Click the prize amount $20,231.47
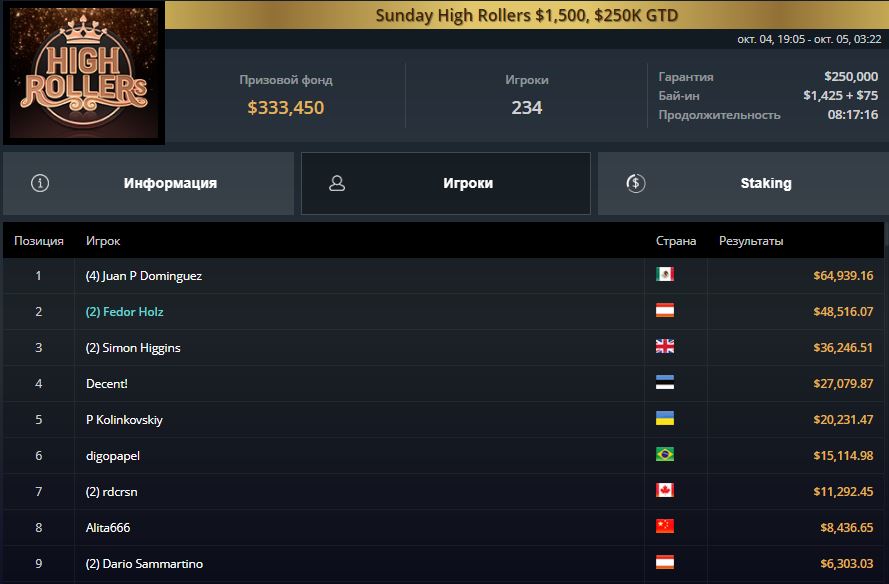The height and width of the screenshot is (584, 889). click(x=843, y=420)
